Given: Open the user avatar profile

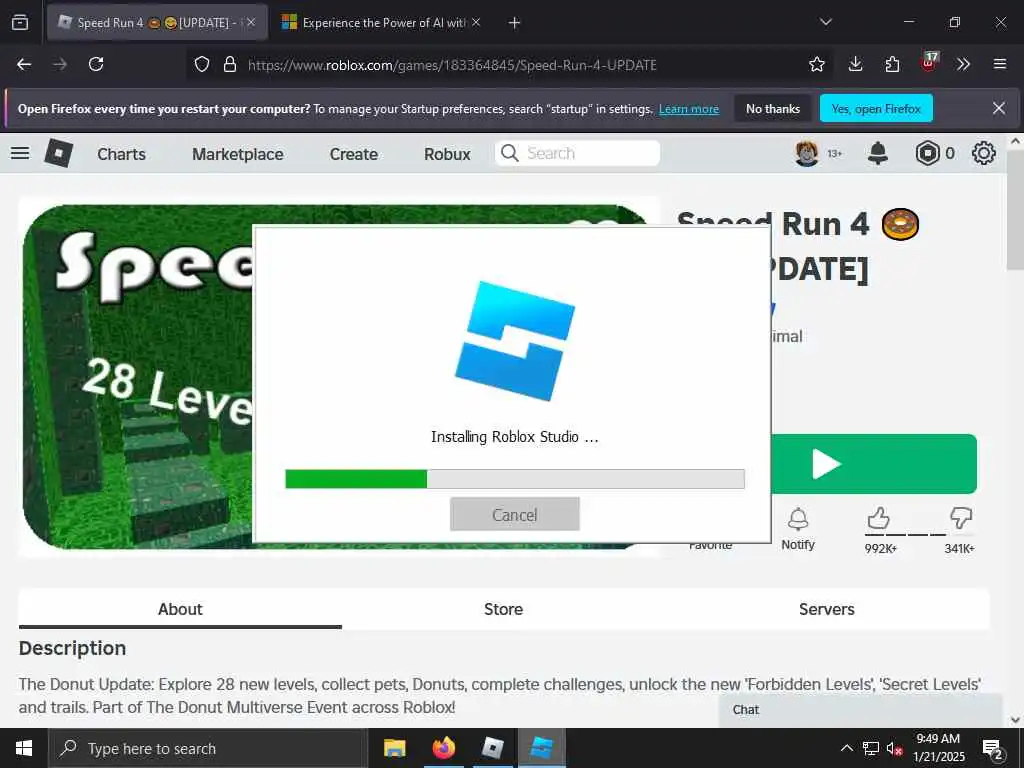Looking at the screenshot, I should coord(807,153).
